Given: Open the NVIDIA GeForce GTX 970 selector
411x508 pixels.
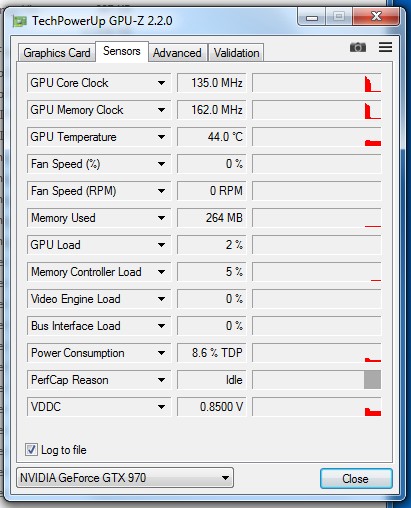Looking at the screenshot, I should point(125,478).
